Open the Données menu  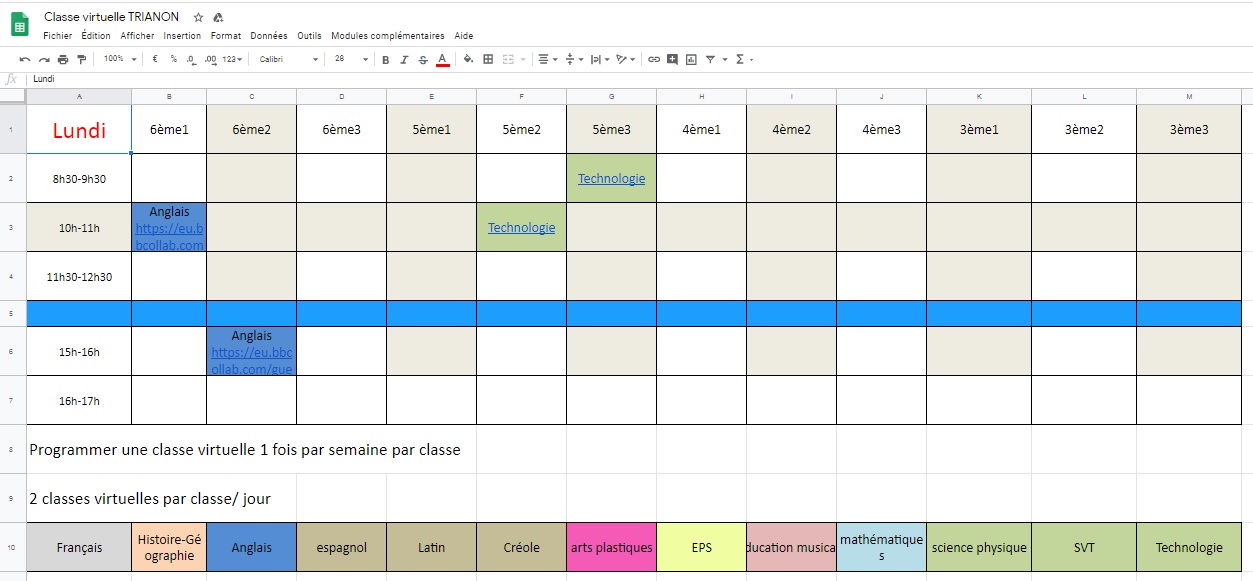pos(268,36)
